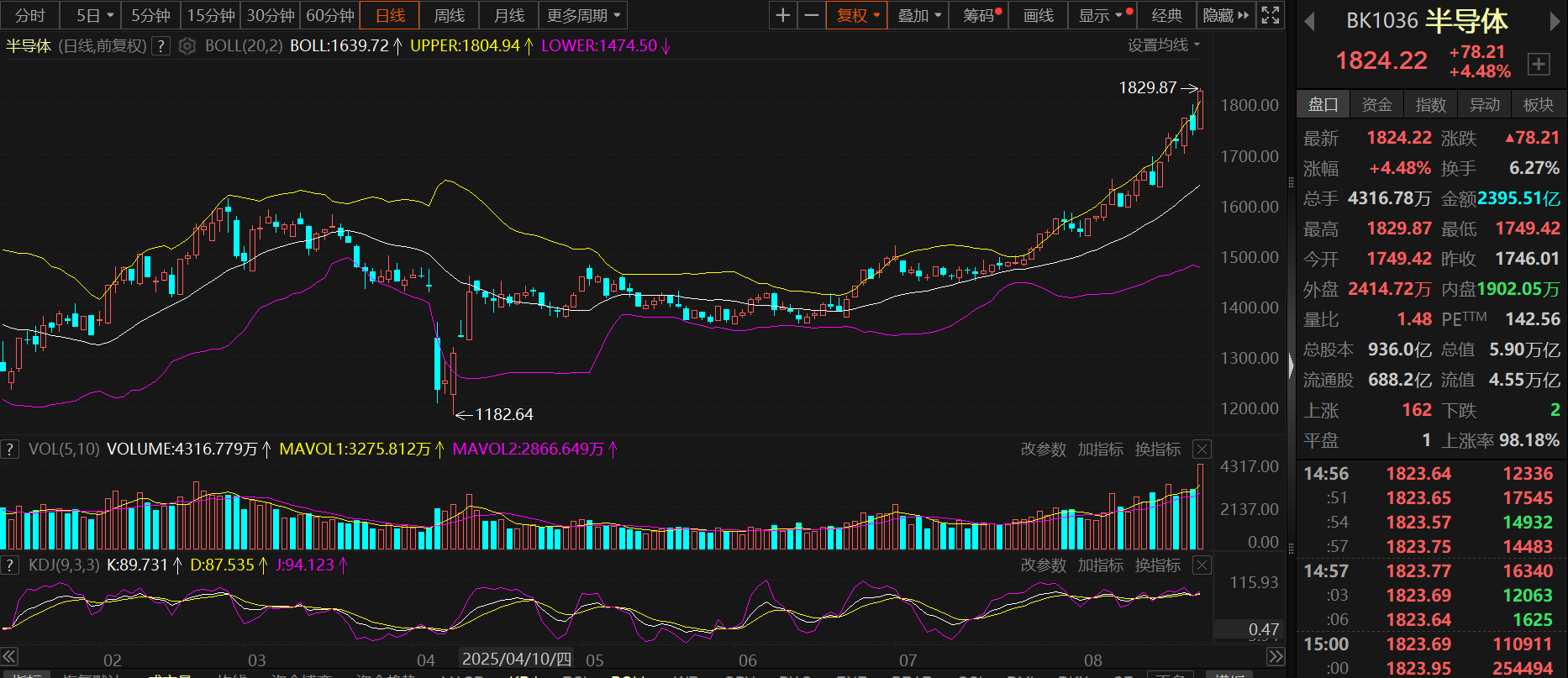Select the 资金 tab in side panel
Screen dimensions: 1568x678
click(x=1376, y=104)
